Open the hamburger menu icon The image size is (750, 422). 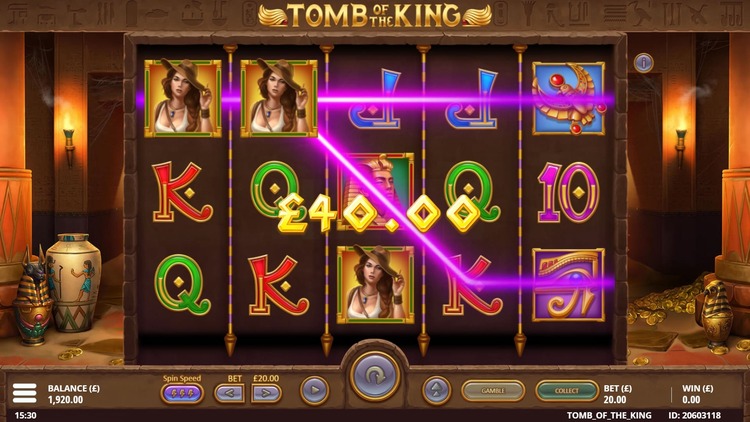click(x=24, y=393)
